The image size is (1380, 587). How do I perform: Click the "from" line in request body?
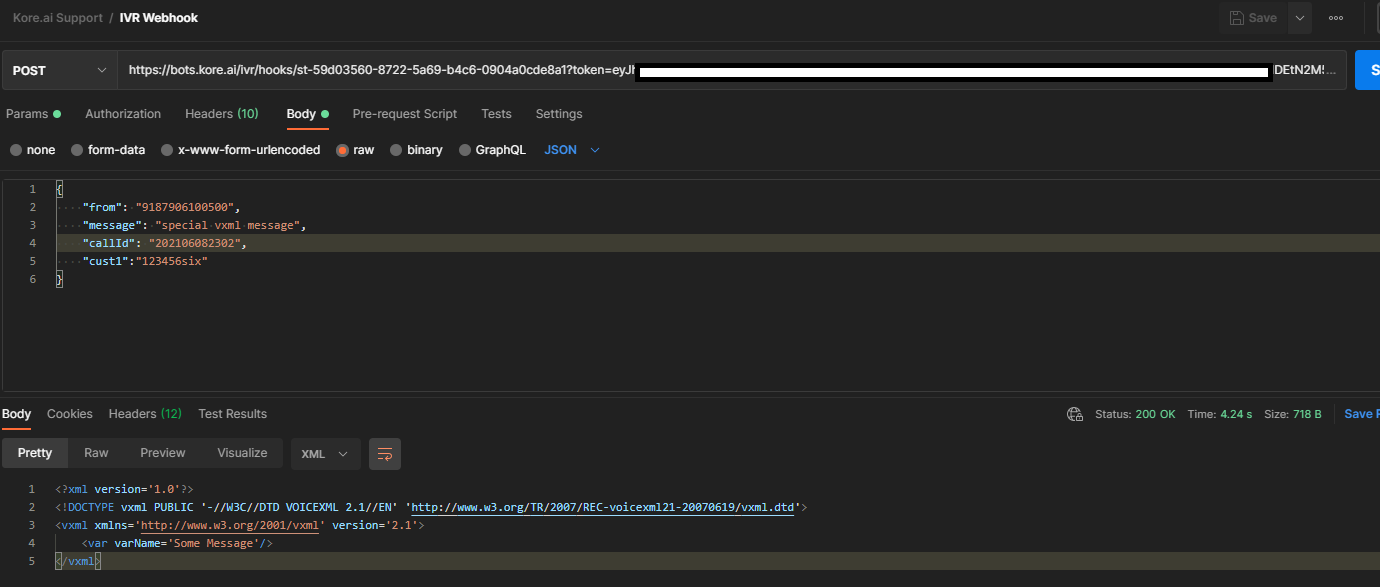coord(162,207)
